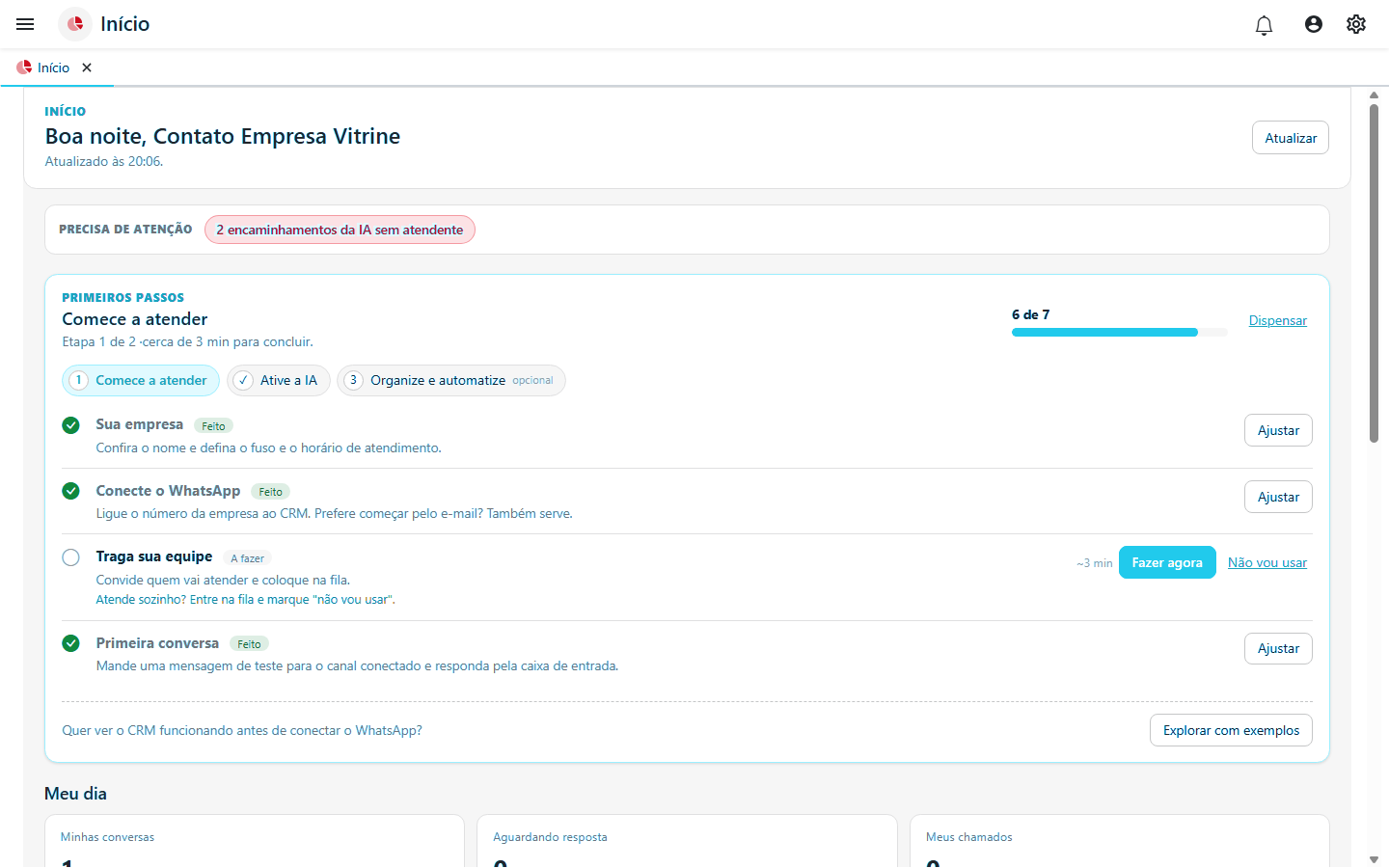Dismiss the first-steps panel with Dispensar
Viewport: 1389px width, 868px height.
point(1278,321)
